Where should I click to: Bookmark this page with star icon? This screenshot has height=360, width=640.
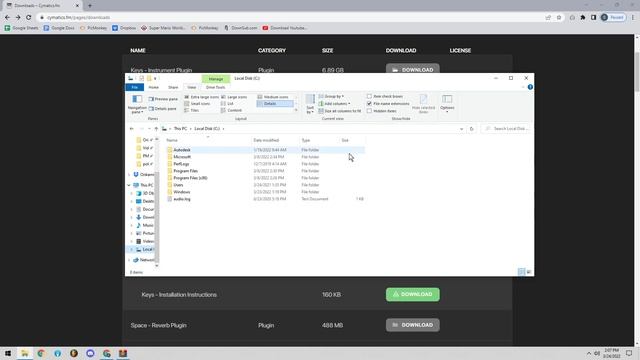[x=559, y=18]
